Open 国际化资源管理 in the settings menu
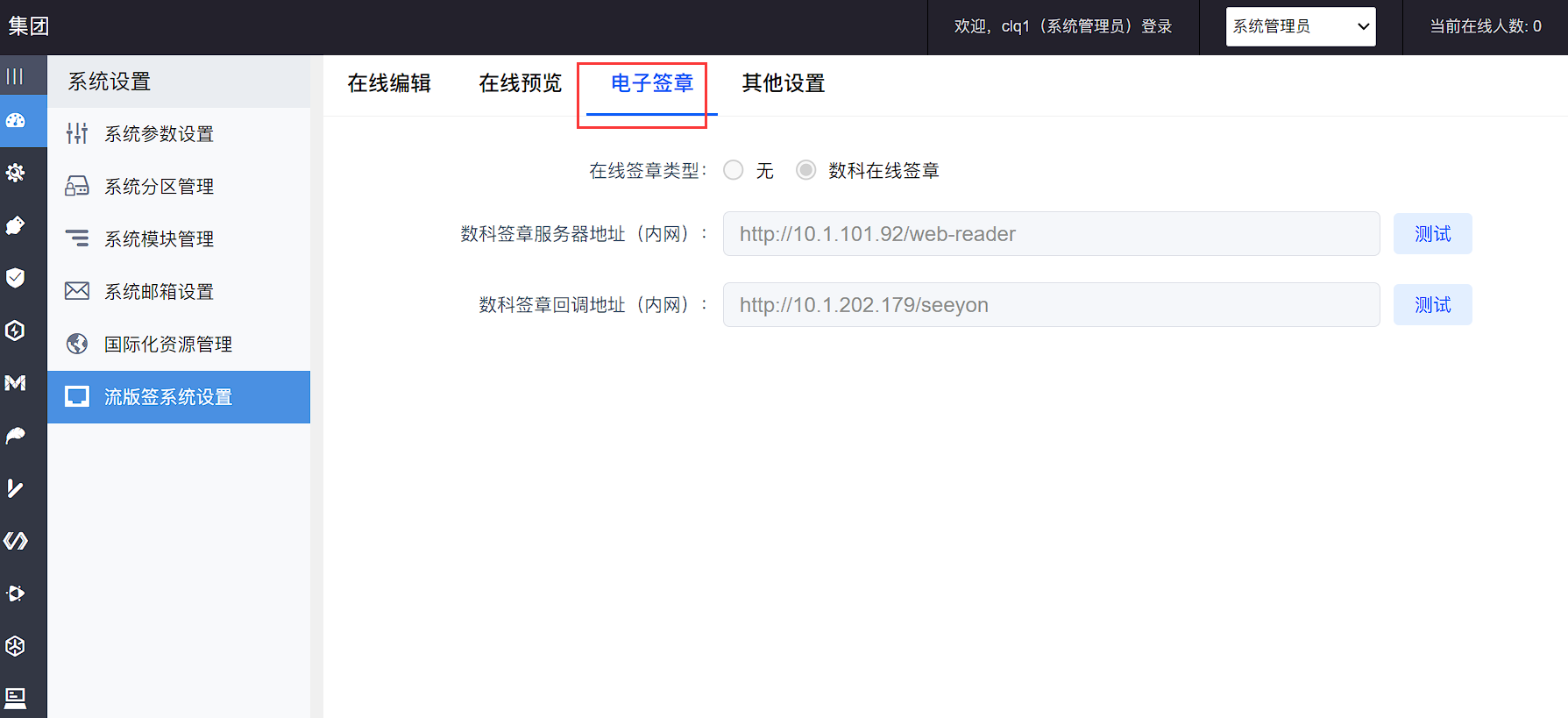The width and height of the screenshot is (1568, 718). (179, 345)
